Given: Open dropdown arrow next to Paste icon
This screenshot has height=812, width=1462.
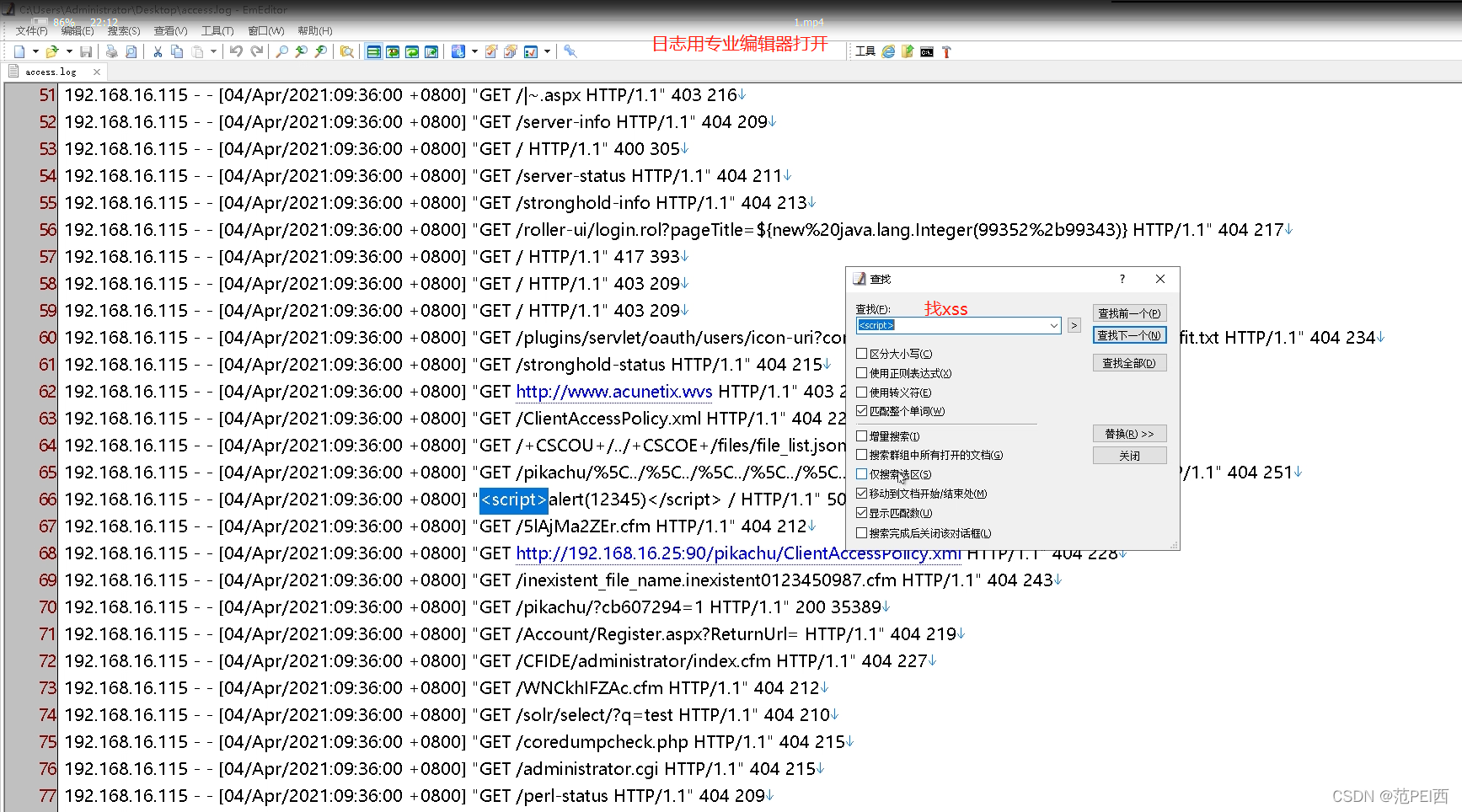Looking at the screenshot, I should click(213, 51).
